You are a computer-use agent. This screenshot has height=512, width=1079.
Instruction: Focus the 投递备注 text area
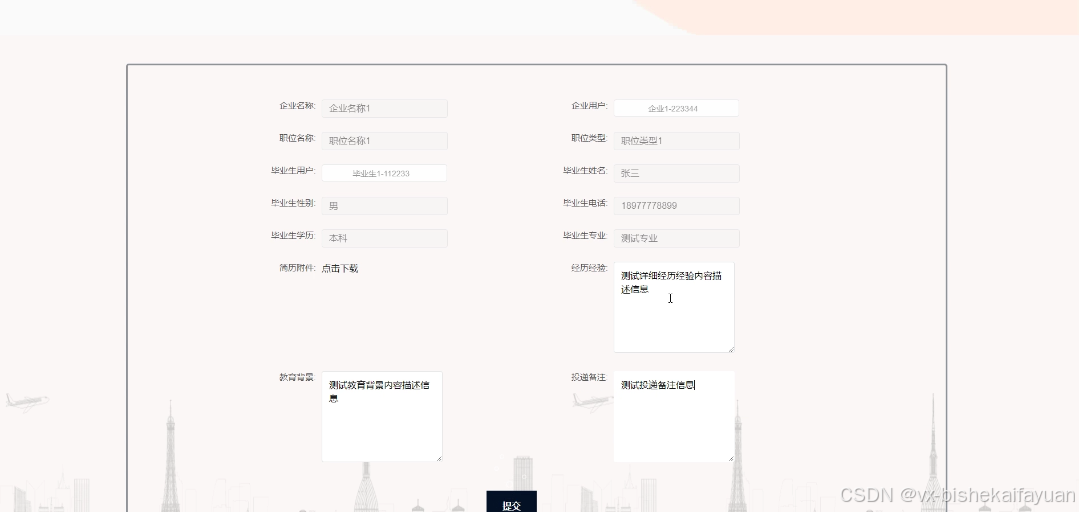tap(674, 416)
